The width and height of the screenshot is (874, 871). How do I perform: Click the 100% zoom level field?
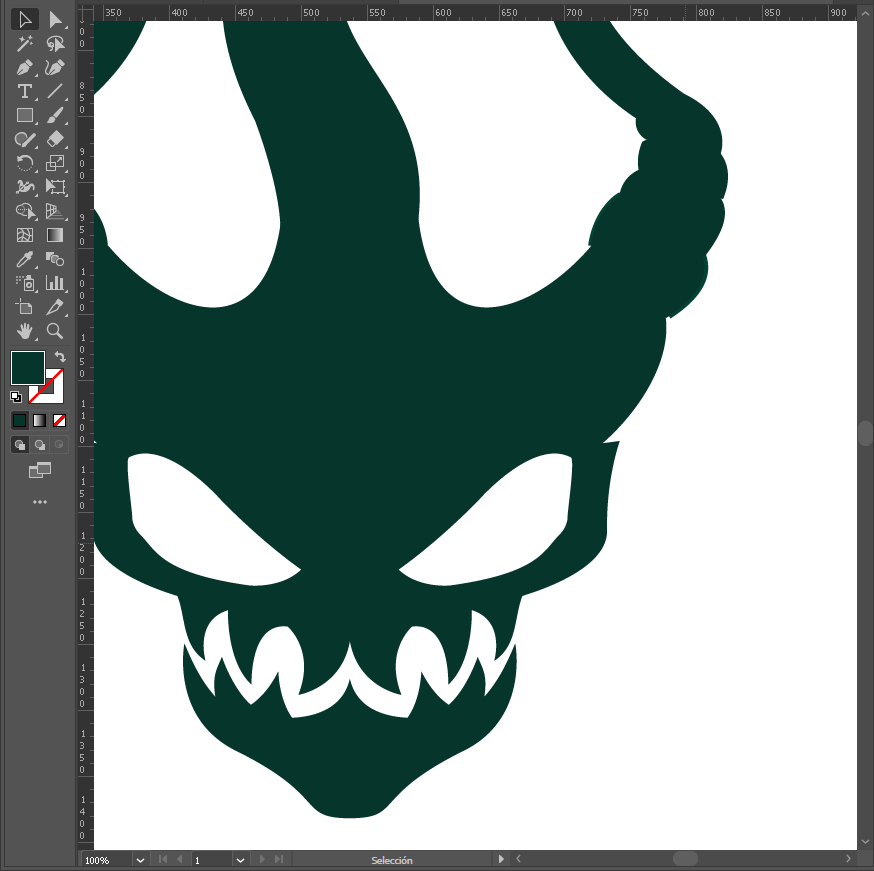coord(107,860)
